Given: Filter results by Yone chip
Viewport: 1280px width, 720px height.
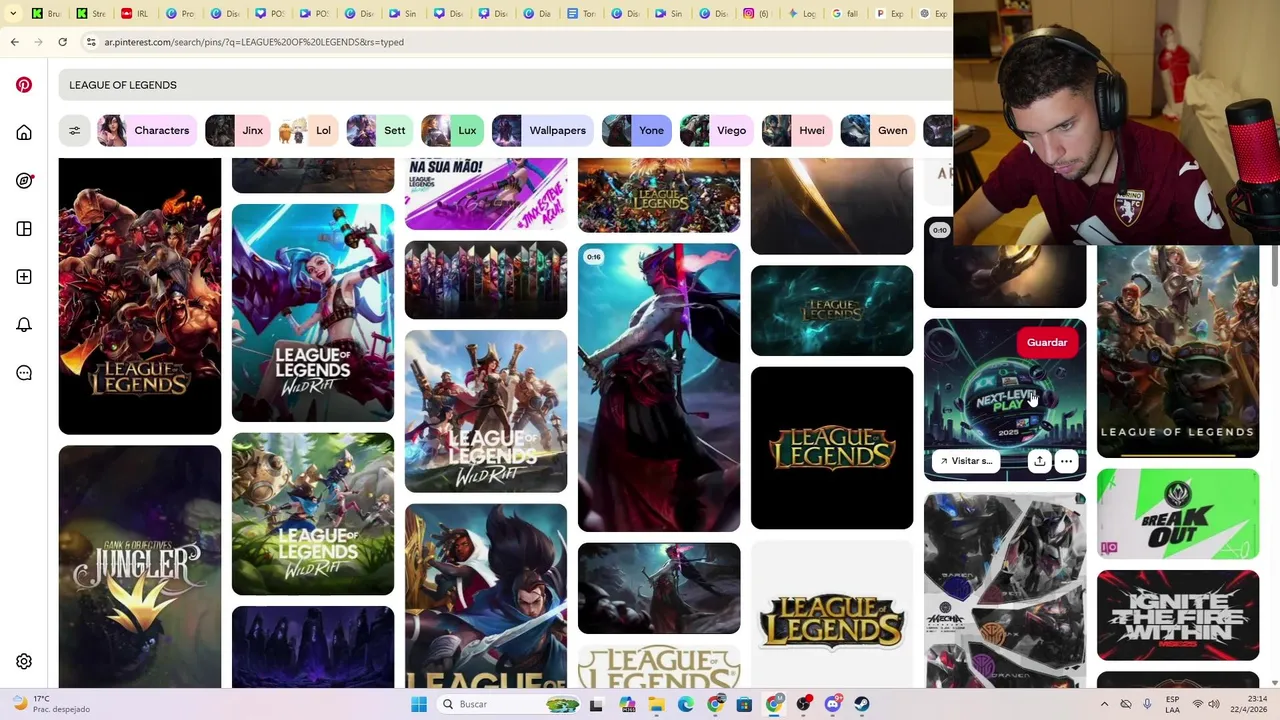Looking at the screenshot, I should coord(635,130).
